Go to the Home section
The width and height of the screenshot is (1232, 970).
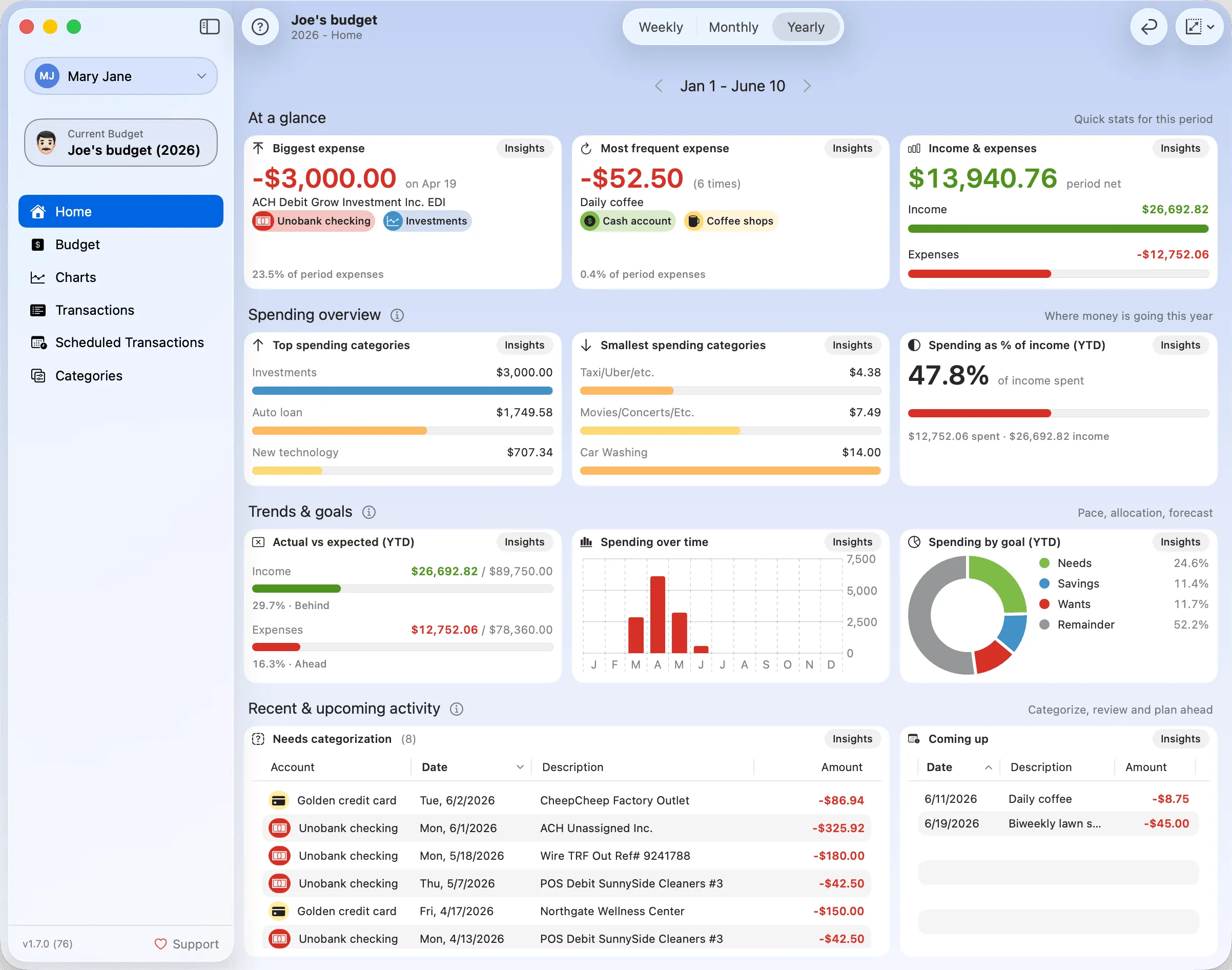pyautogui.click(x=121, y=211)
